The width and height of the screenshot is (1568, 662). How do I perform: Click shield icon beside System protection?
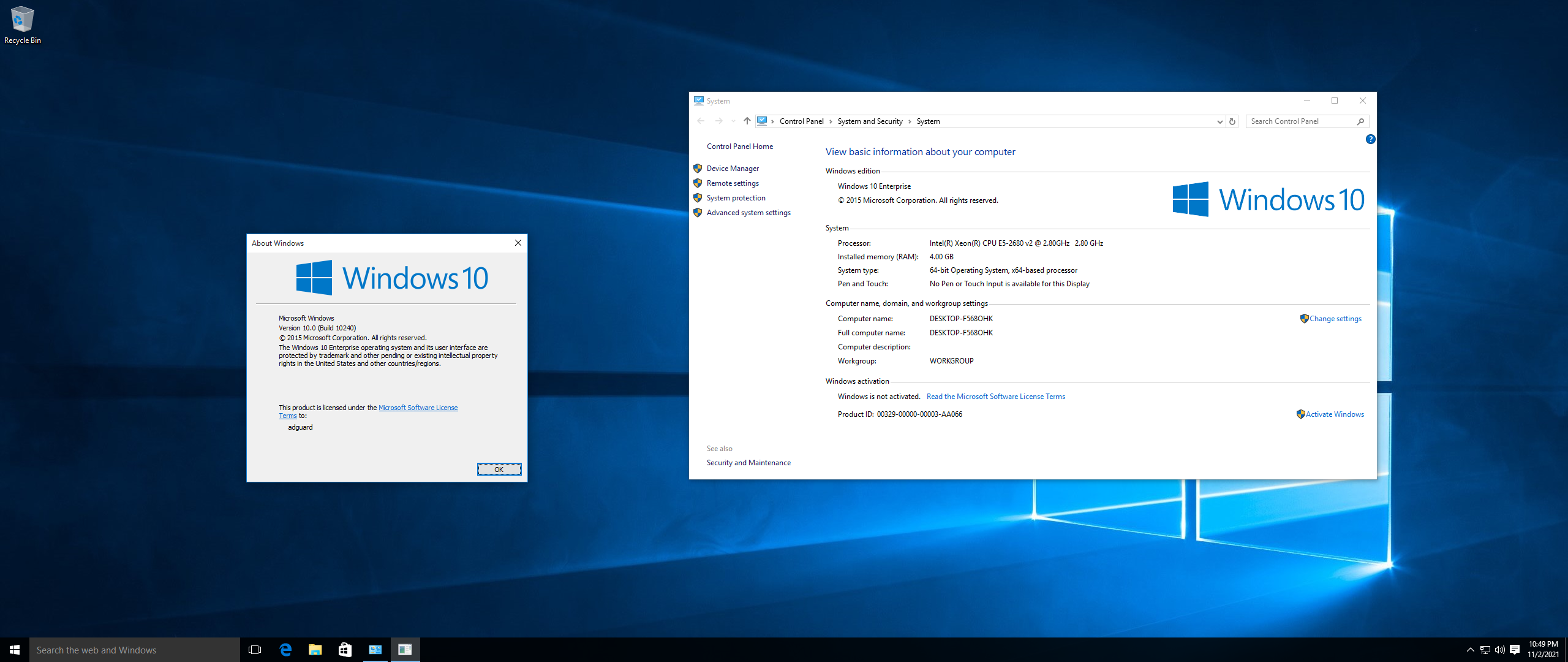click(x=698, y=198)
